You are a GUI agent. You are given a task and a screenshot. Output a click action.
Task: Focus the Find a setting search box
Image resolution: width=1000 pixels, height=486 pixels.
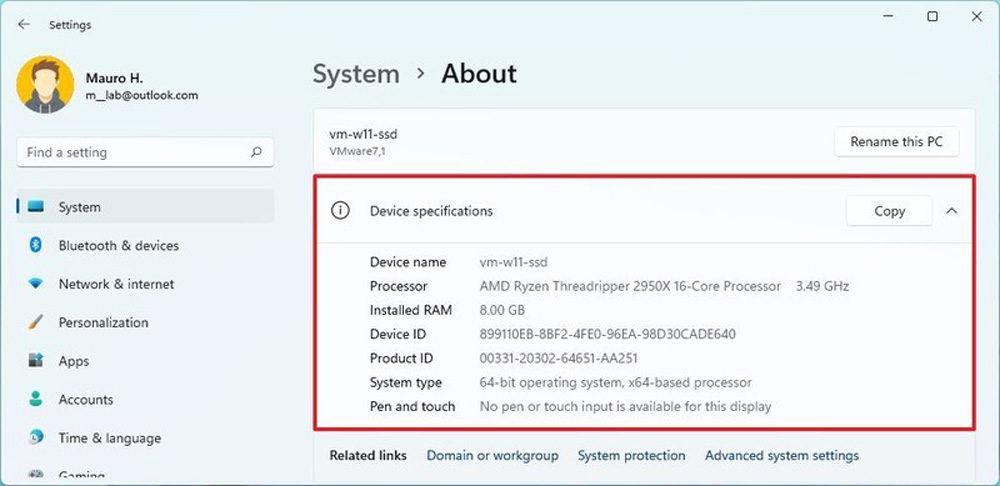(130, 153)
